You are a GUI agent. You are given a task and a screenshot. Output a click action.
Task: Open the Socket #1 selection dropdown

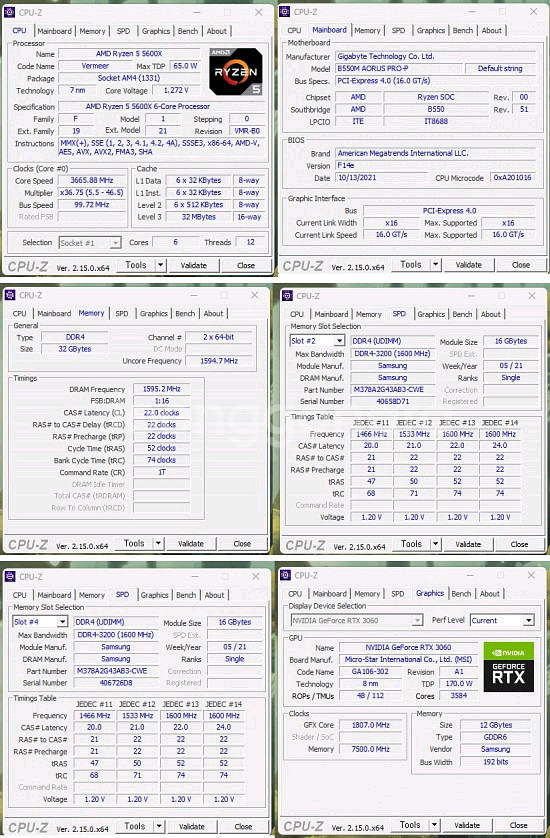115,243
